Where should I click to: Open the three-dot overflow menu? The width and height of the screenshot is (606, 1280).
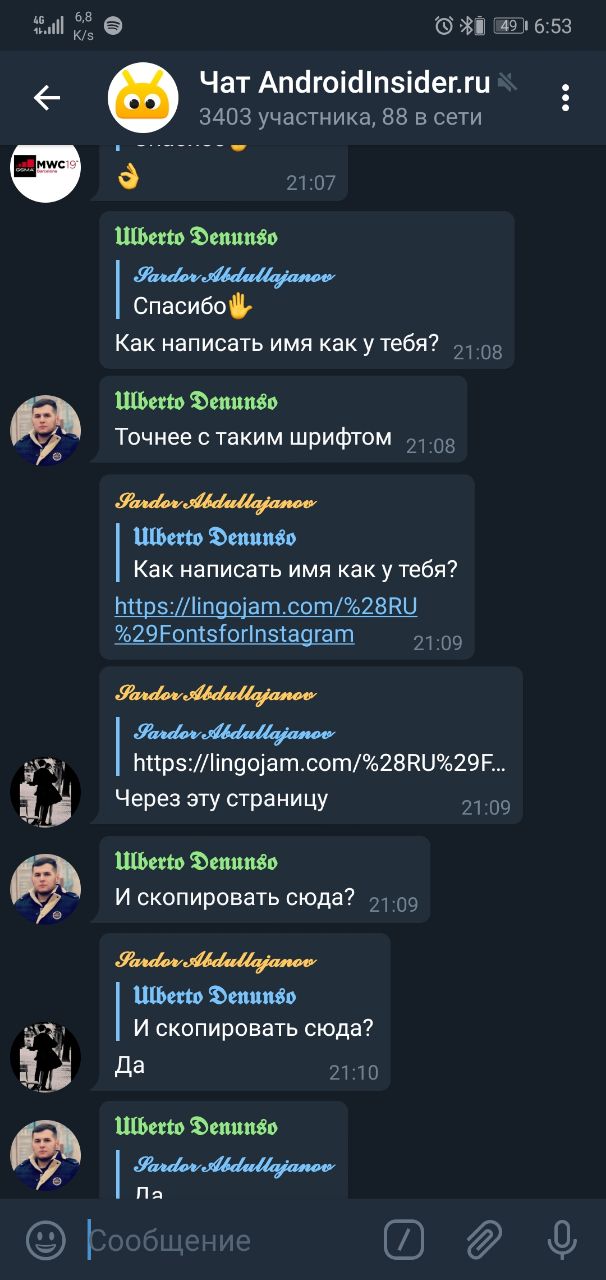pyautogui.click(x=565, y=97)
